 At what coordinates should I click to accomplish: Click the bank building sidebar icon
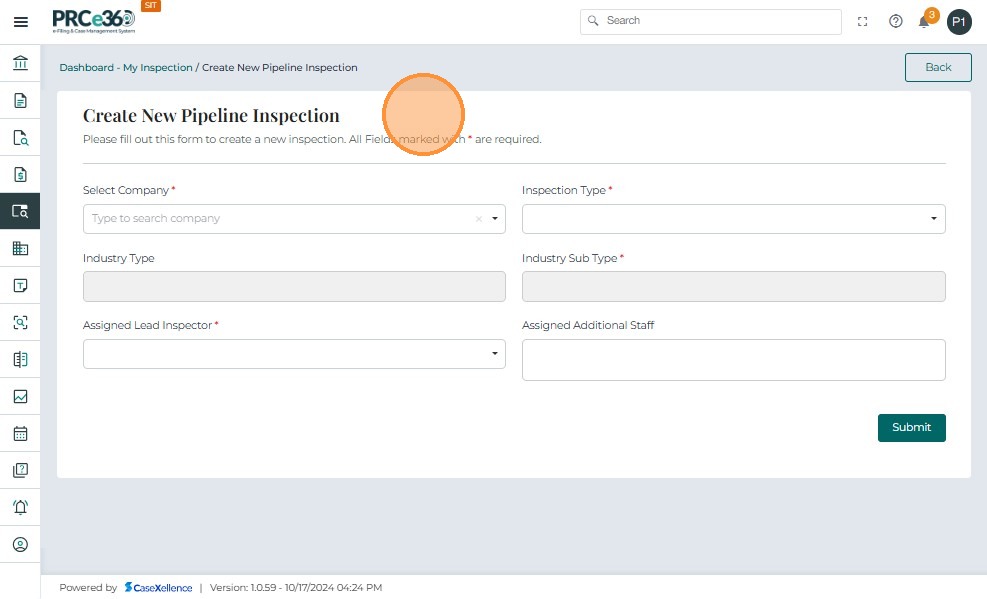click(20, 64)
